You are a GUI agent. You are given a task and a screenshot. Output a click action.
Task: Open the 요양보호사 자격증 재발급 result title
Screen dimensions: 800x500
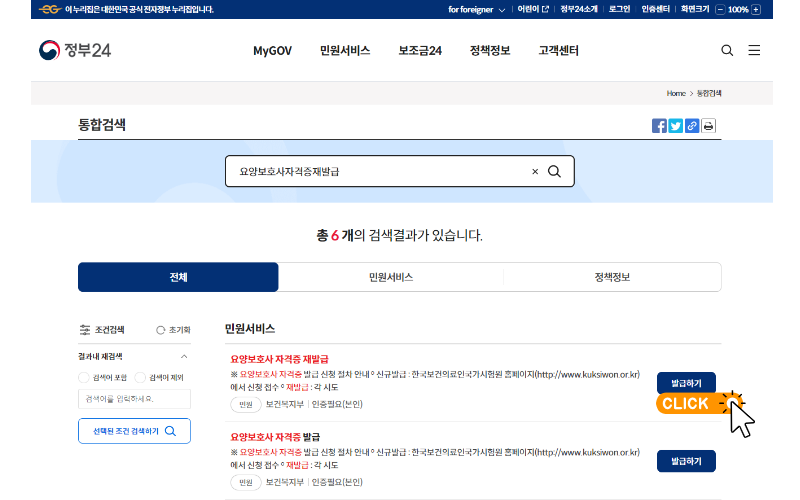[280, 359]
